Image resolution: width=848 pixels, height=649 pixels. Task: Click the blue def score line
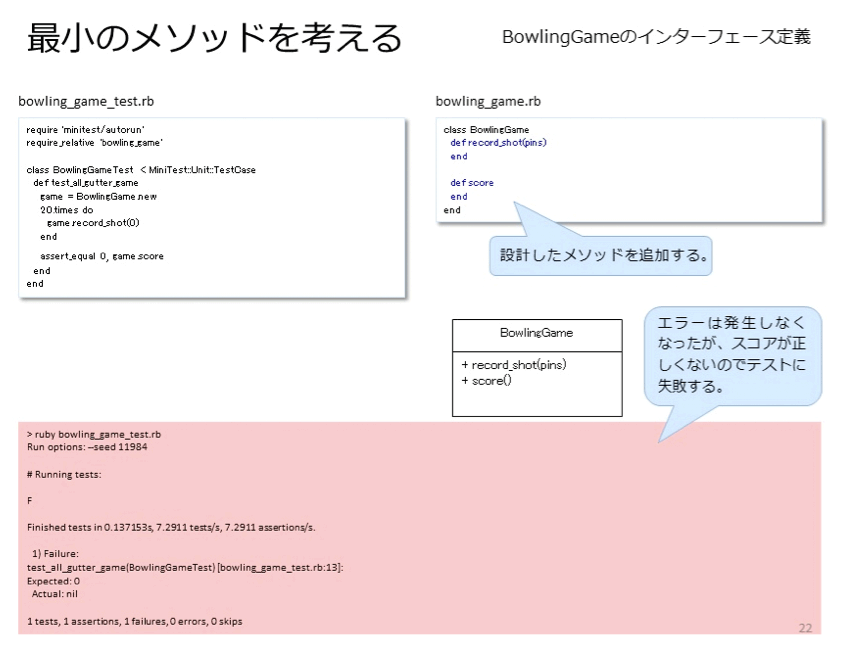pyautogui.click(x=472, y=183)
